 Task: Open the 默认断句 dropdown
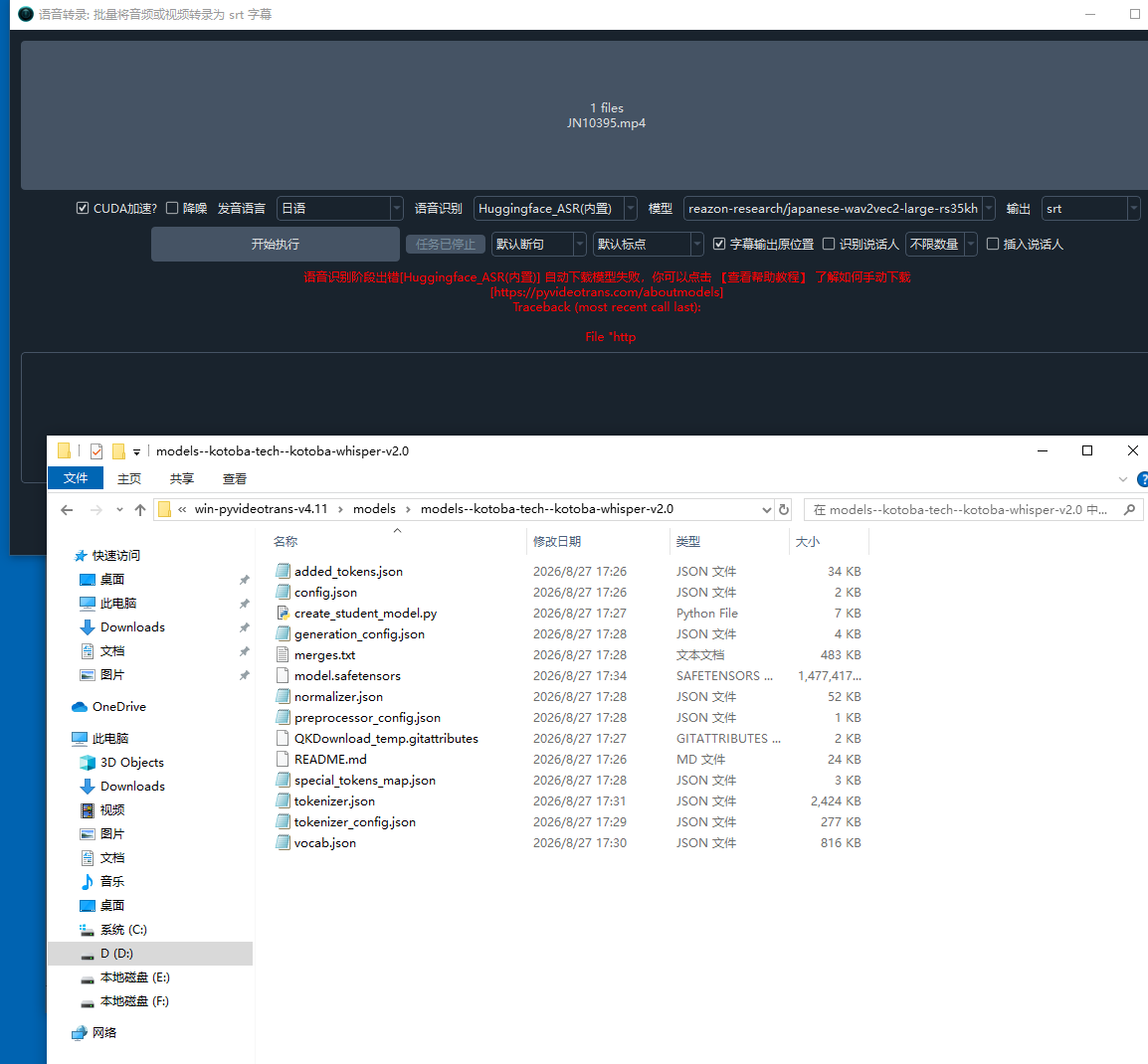pyautogui.click(x=539, y=244)
